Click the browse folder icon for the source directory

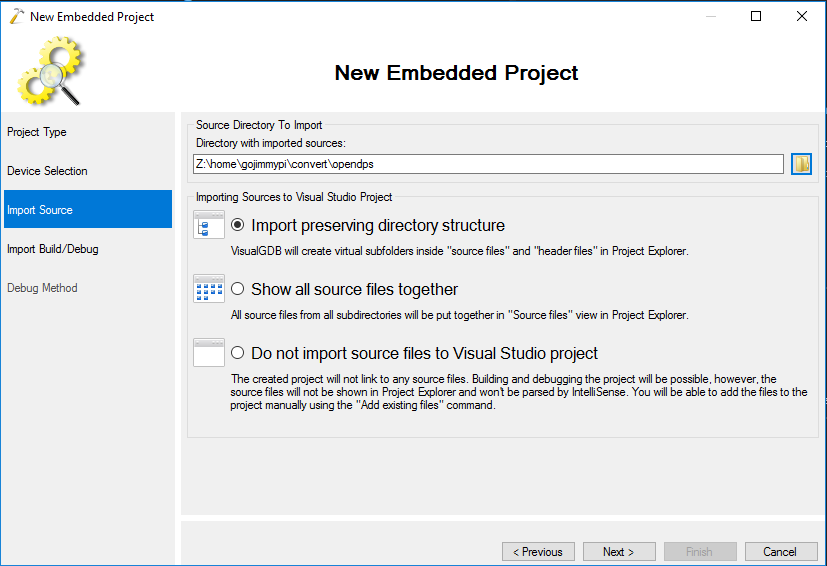[801, 164]
